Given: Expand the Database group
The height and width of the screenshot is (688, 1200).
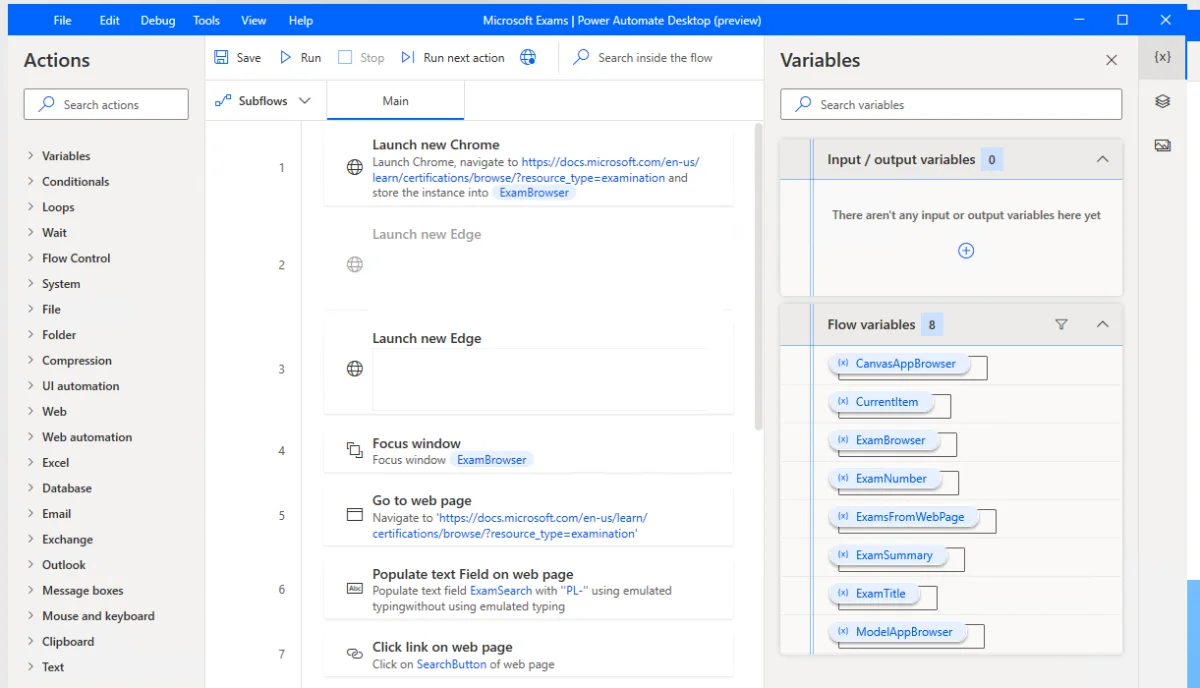Looking at the screenshot, I should tap(30, 488).
